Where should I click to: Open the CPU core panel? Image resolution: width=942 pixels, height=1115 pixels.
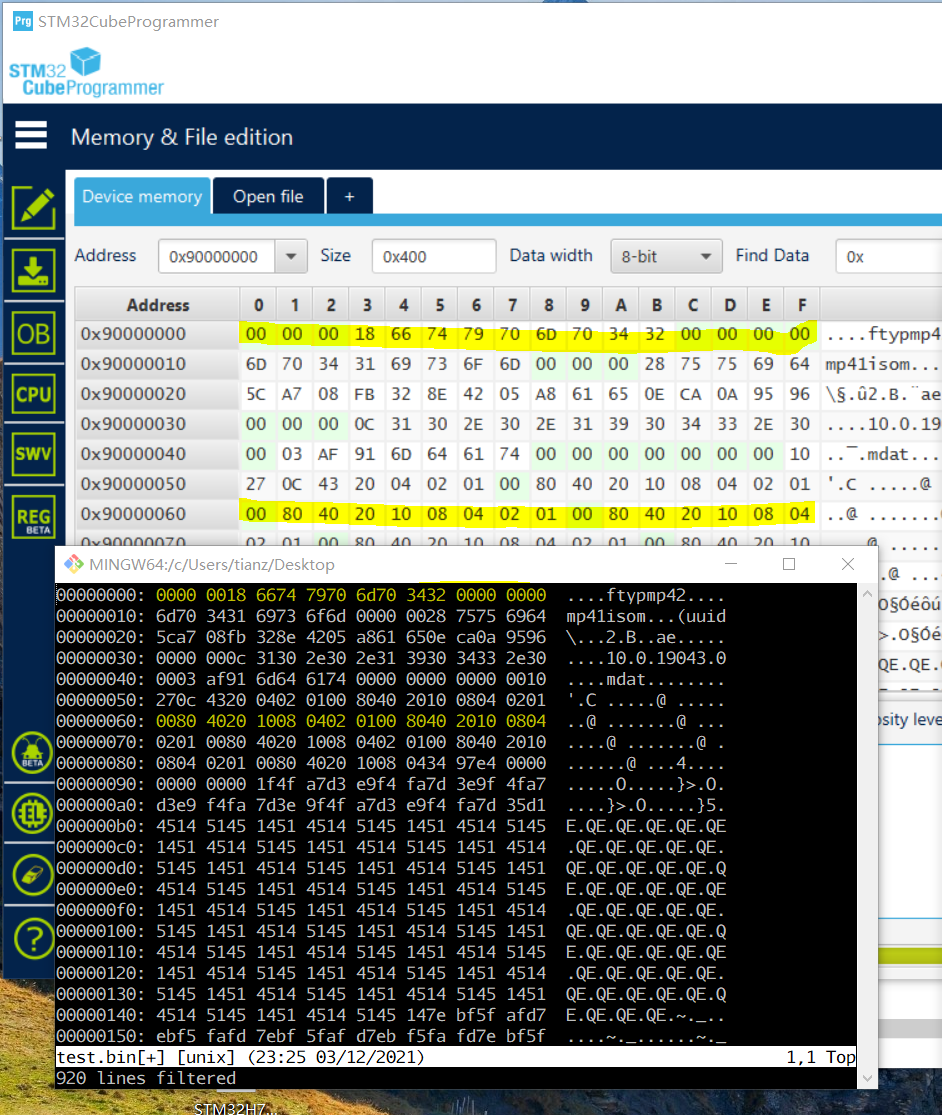coord(33,394)
